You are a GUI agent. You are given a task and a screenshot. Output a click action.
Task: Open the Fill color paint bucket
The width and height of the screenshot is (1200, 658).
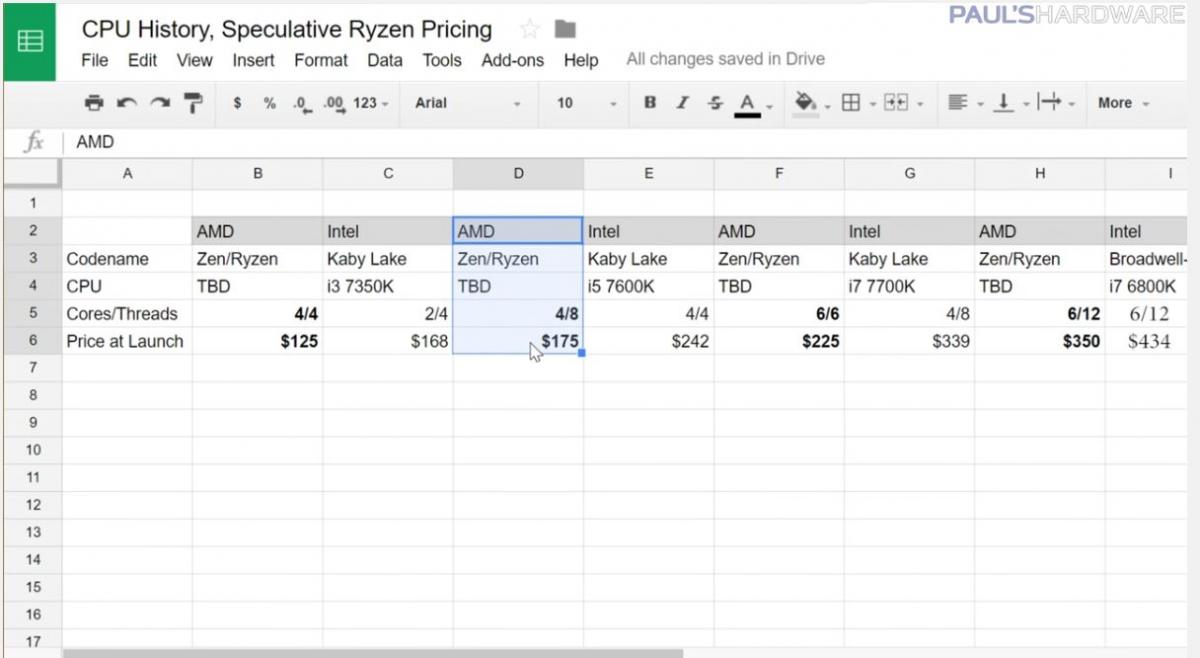pyautogui.click(x=806, y=102)
